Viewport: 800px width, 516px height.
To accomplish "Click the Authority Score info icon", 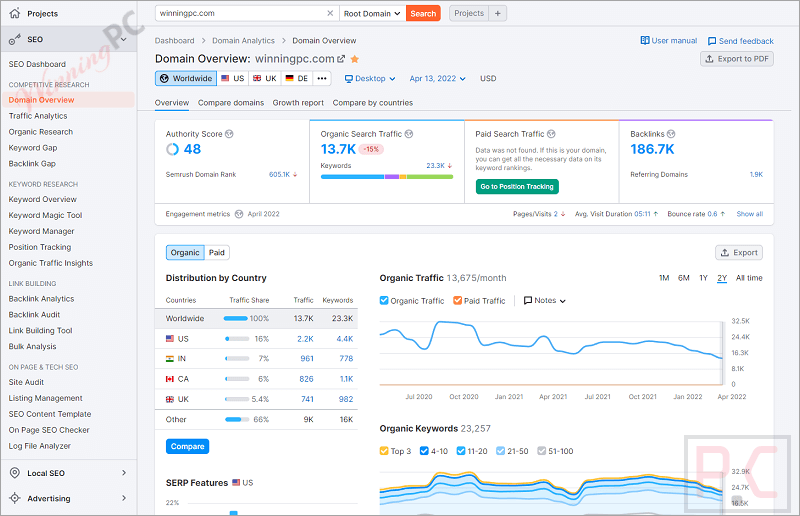I will [x=229, y=134].
